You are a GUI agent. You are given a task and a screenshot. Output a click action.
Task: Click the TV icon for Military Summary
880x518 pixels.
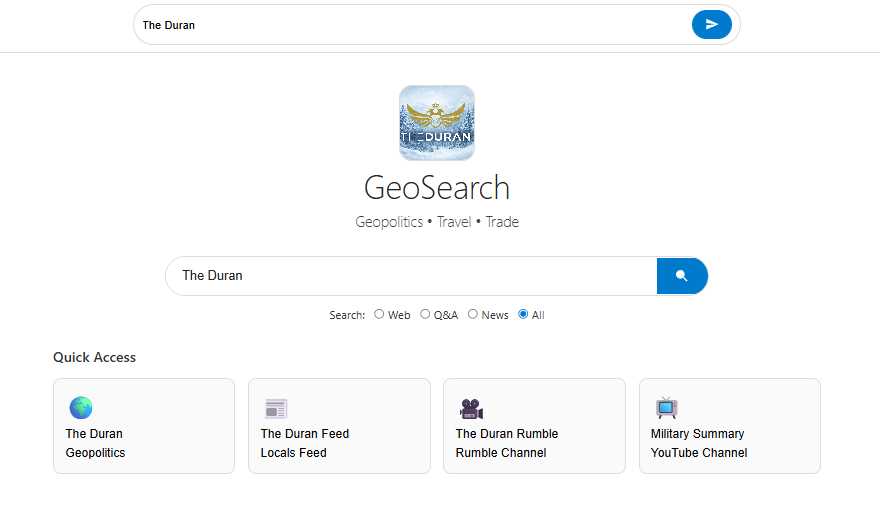coord(666,408)
